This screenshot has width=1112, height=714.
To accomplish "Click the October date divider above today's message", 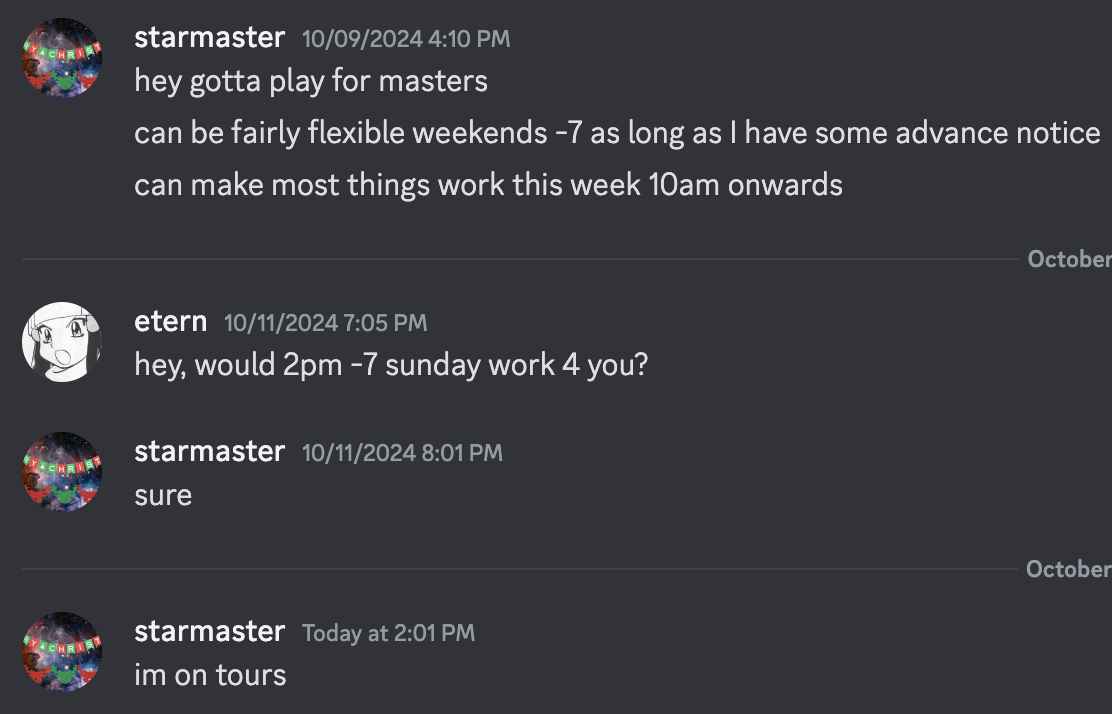I will (x=1068, y=569).
